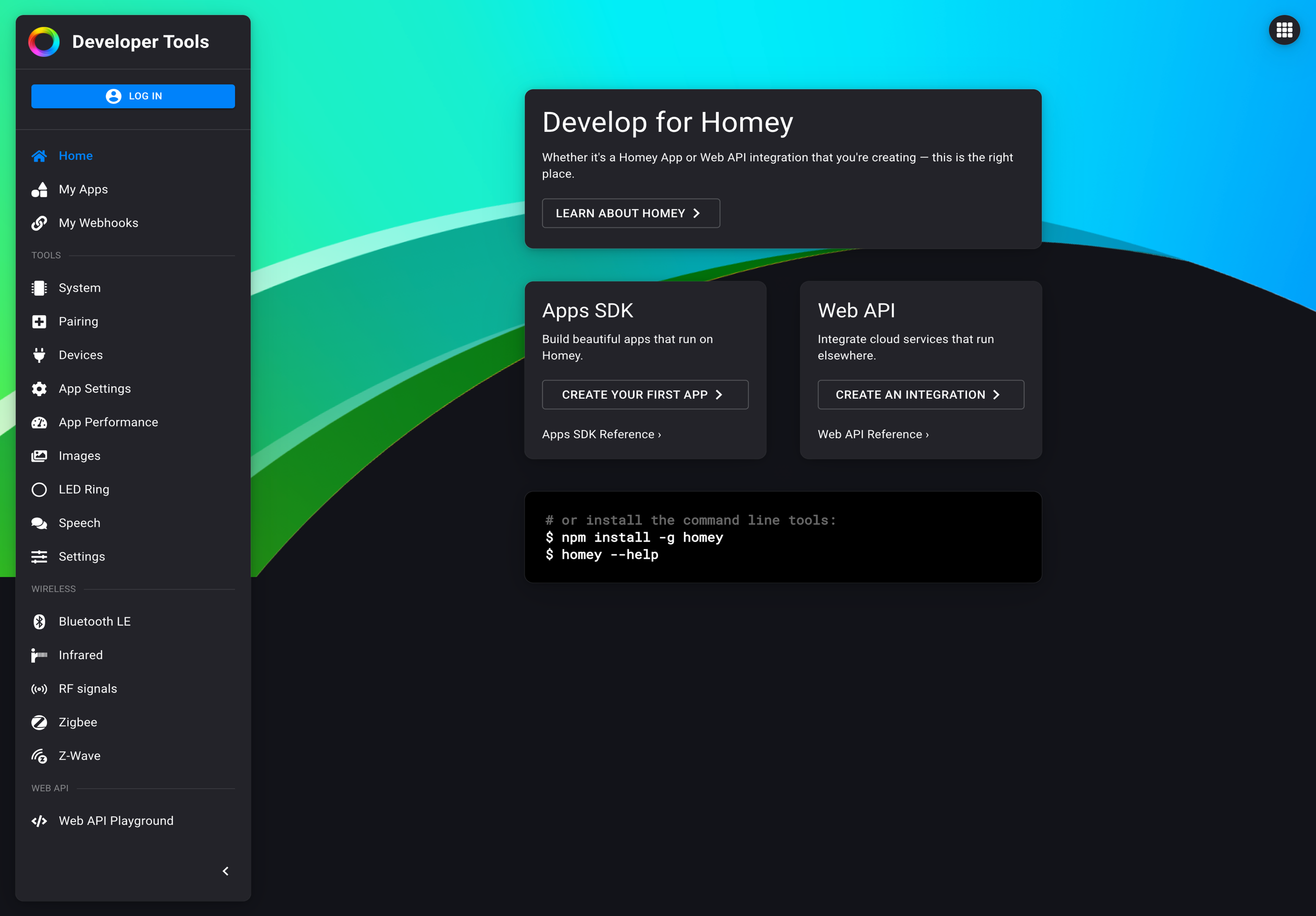The image size is (1316, 916).
Task: Collapse the sidebar with the left chevron
Action: coord(226,871)
